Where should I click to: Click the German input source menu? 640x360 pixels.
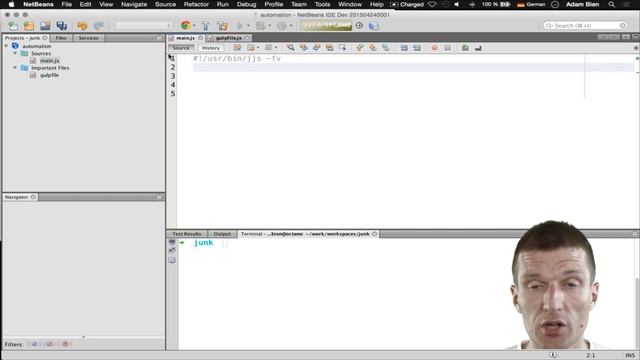coord(531,4)
